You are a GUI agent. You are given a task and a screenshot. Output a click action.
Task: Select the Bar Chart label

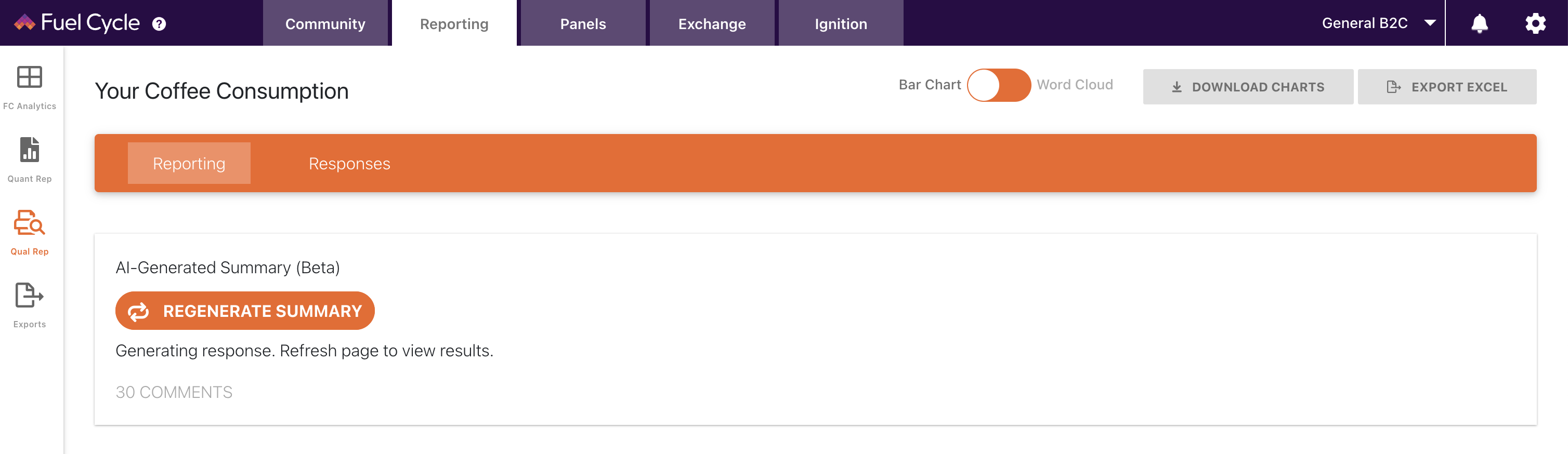[x=930, y=85]
